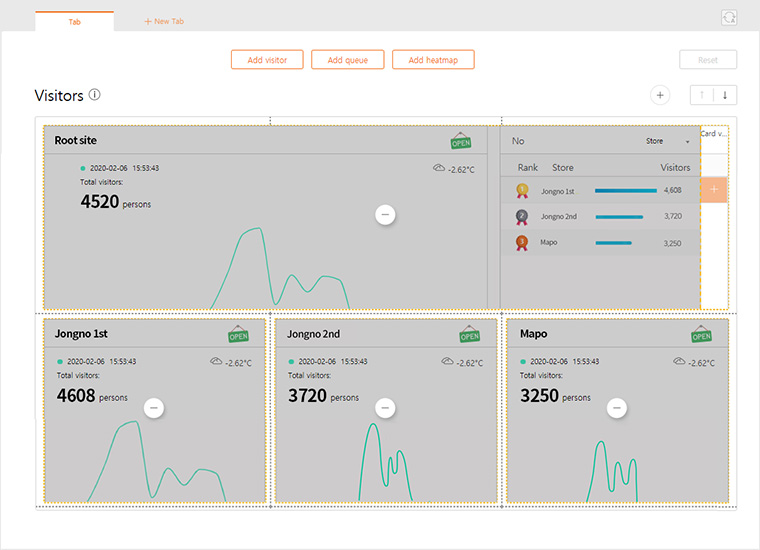The width and height of the screenshot is (760, 550).
Task: Click the Store column header in ranking
Action: pos(563,168)
